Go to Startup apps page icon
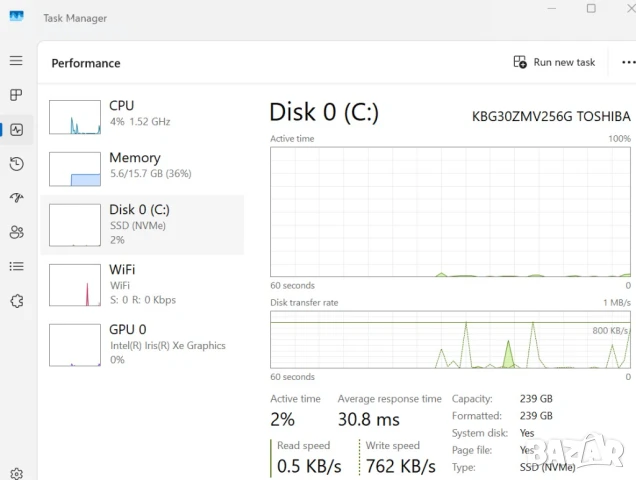 pos(16,198)
